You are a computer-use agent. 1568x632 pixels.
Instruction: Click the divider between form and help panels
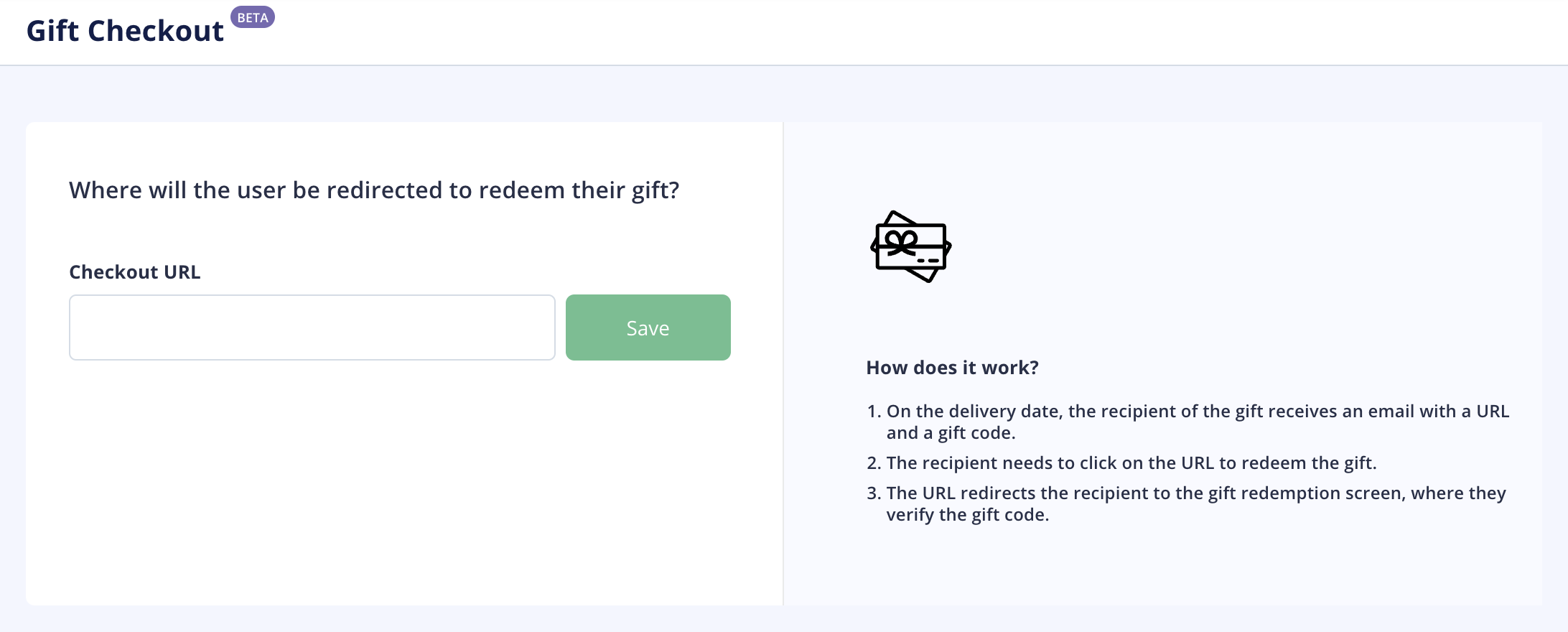click(783, 363)
